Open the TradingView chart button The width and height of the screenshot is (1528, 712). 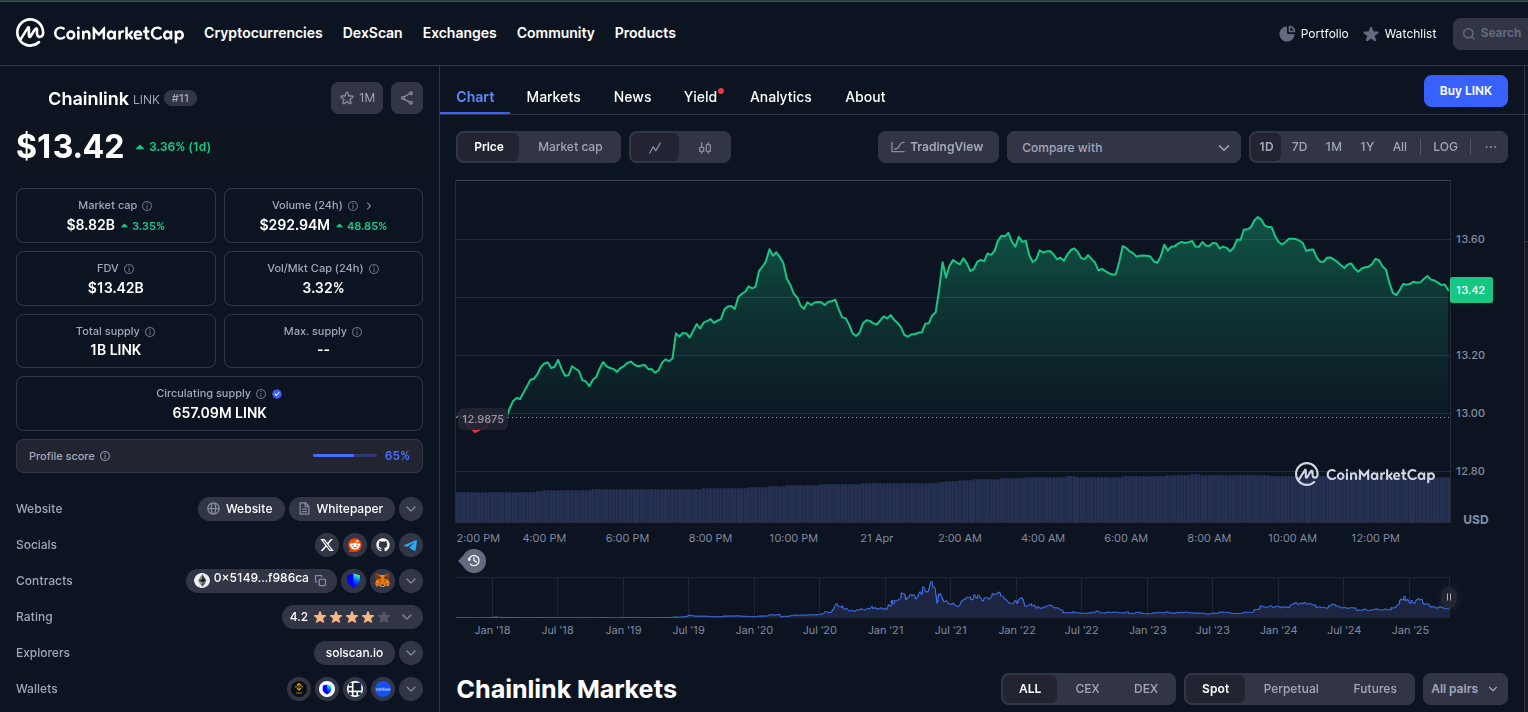click(x=938, y=147)
